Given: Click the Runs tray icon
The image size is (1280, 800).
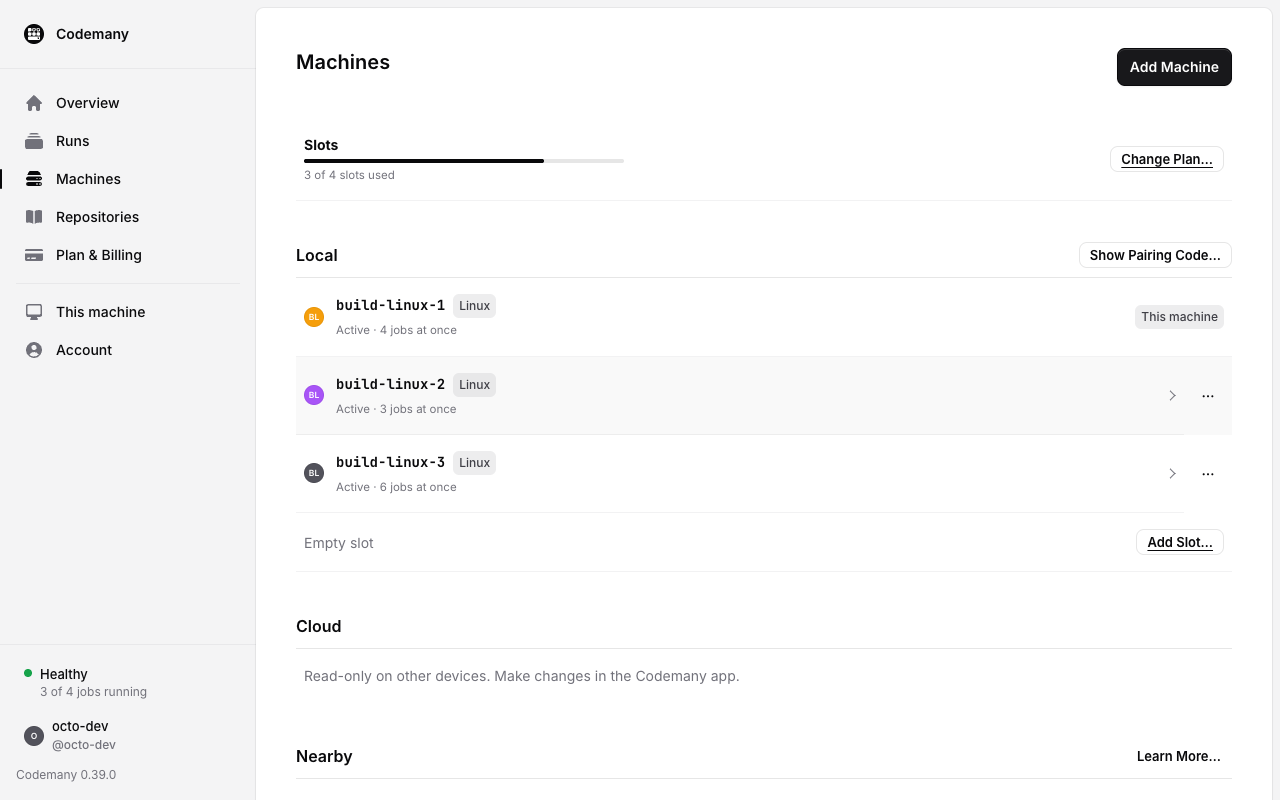Looking at the screenshot, I should (34, 141).
